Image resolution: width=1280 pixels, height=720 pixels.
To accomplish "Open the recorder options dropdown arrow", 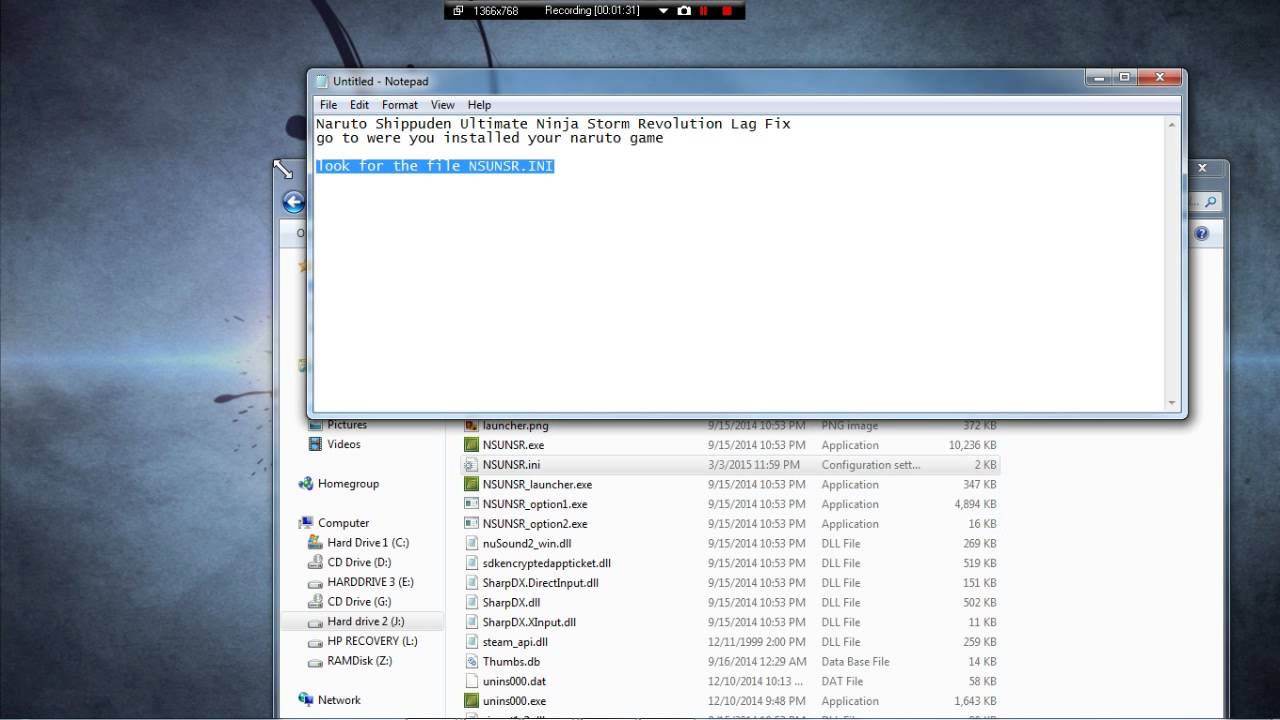I will 662,11.
